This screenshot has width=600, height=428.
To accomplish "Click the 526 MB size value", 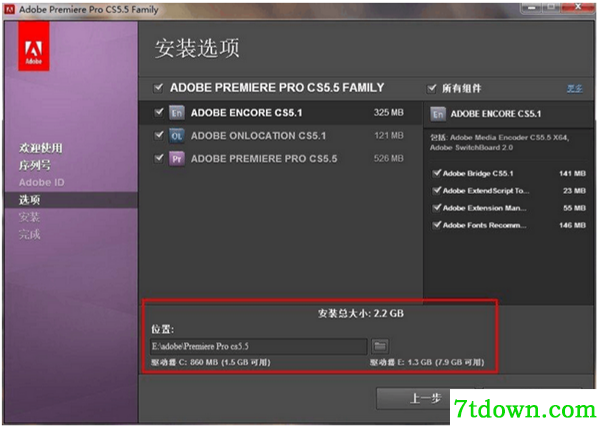I will click(x=388, y=158).
